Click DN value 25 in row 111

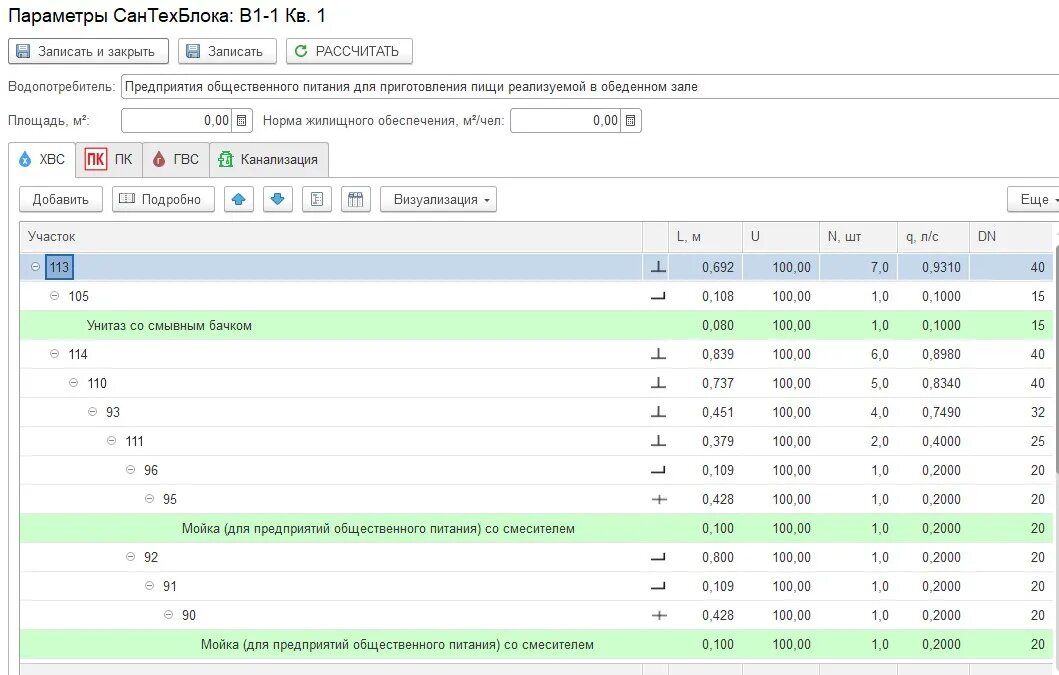pyautogui.click(x=1037, y=442)
